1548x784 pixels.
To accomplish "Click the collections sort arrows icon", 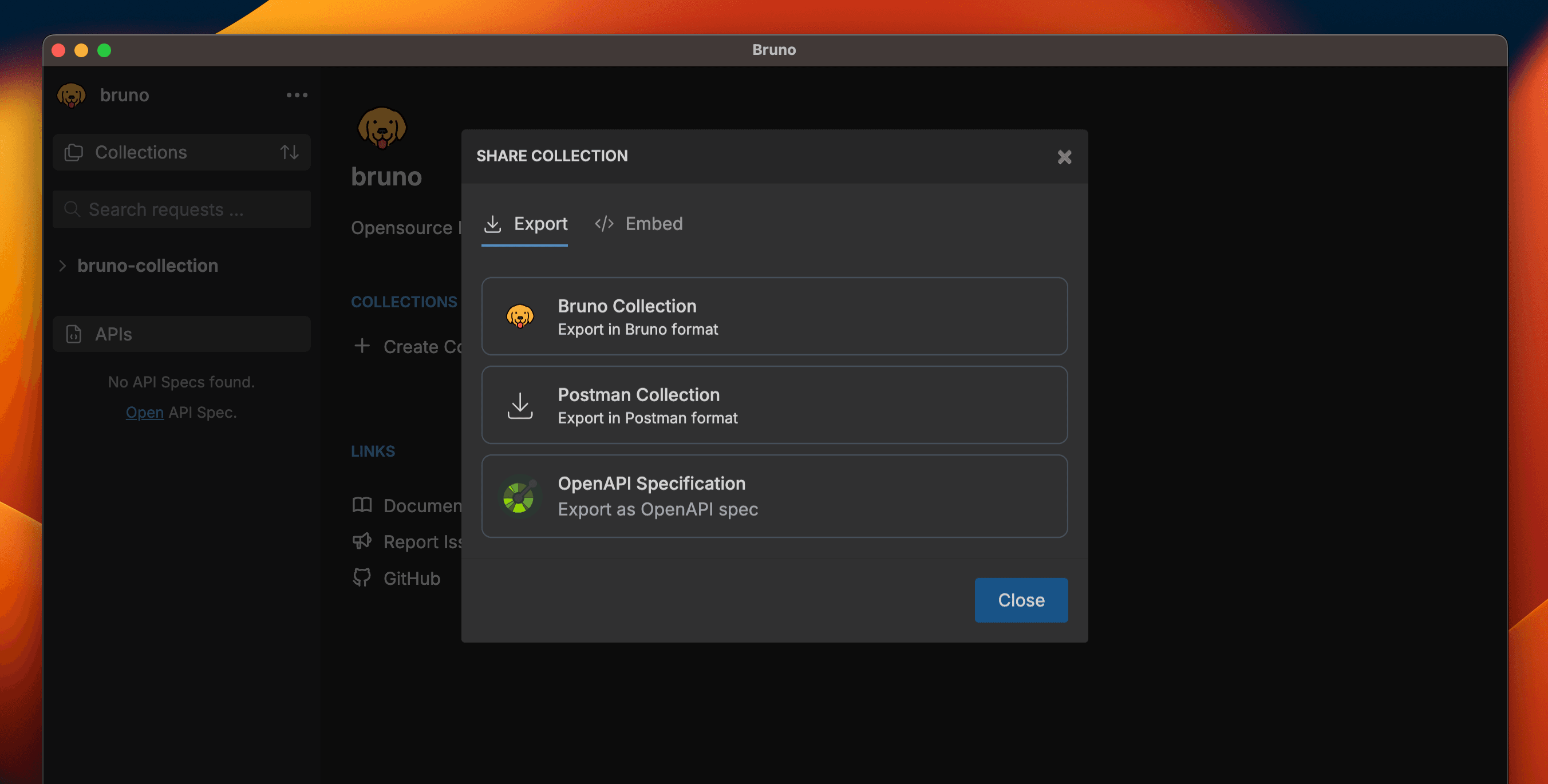I will click(289, 152).
